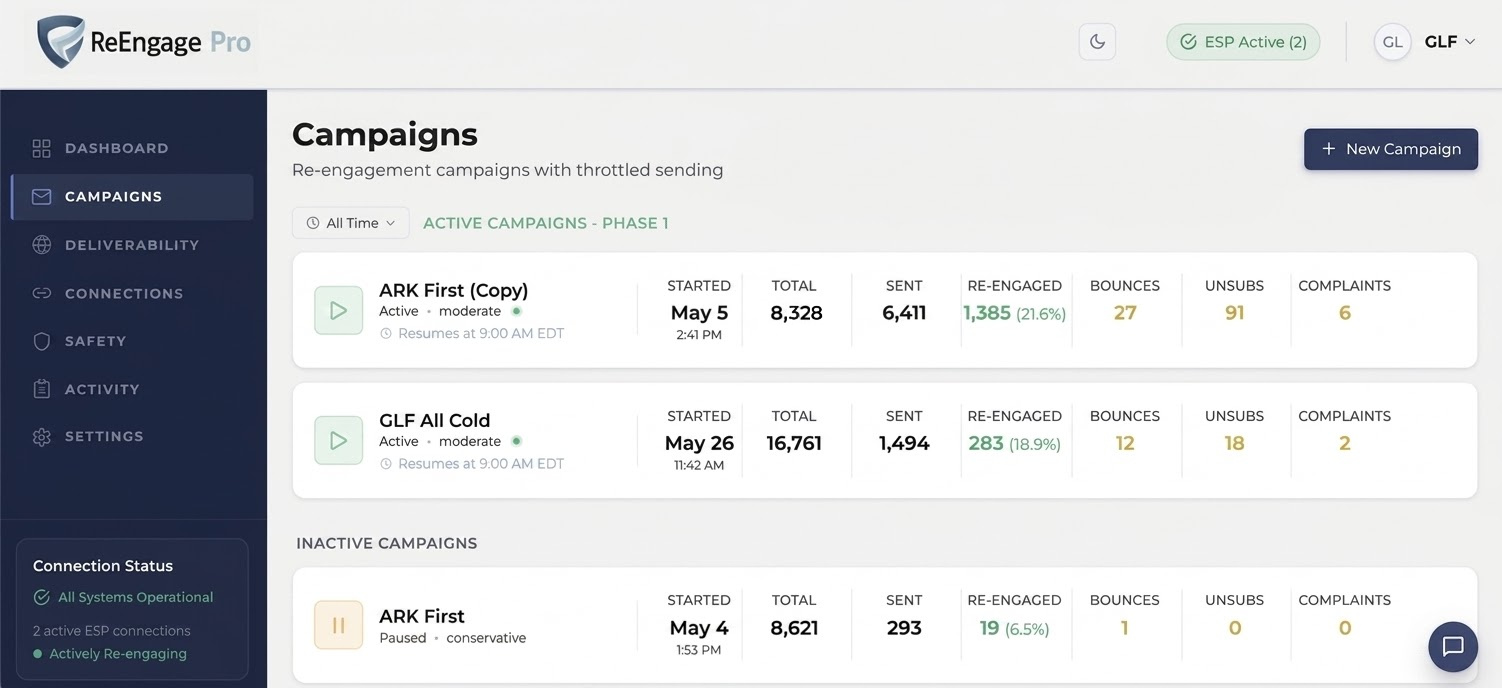Viewport: 1502px width, 688px height.
Task: Toggle dark mode with moon icon
Action: click(x=1097, y=42)
